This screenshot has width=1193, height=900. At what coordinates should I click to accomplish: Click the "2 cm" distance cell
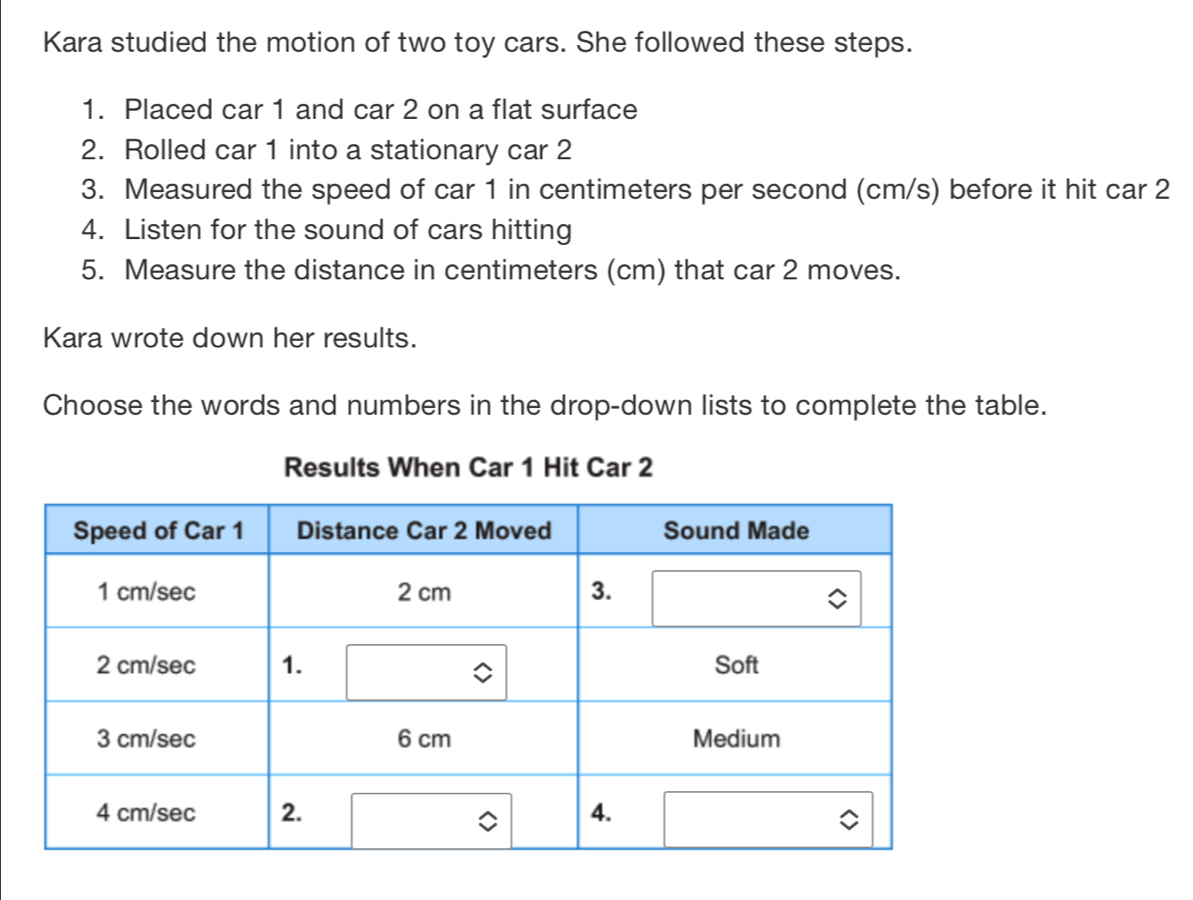coord(424,592)
